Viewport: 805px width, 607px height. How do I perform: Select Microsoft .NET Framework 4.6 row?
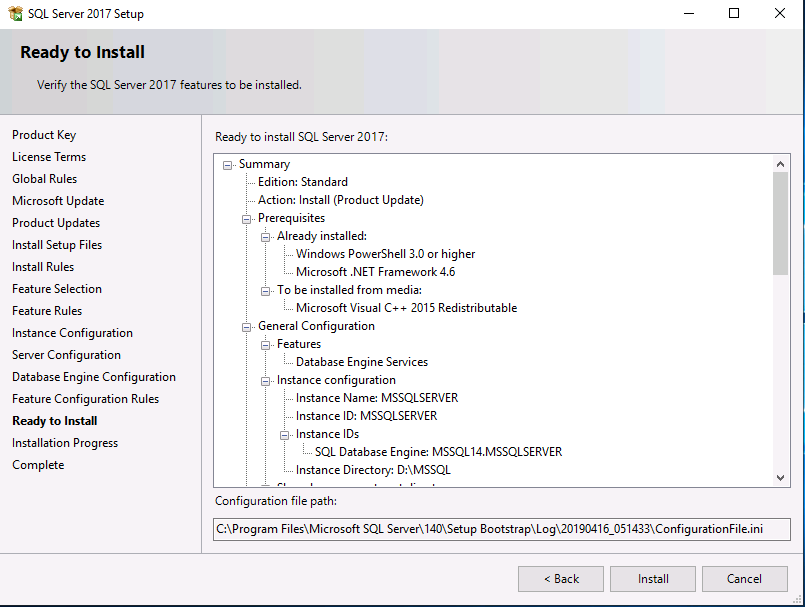click(x=376, y=272)
